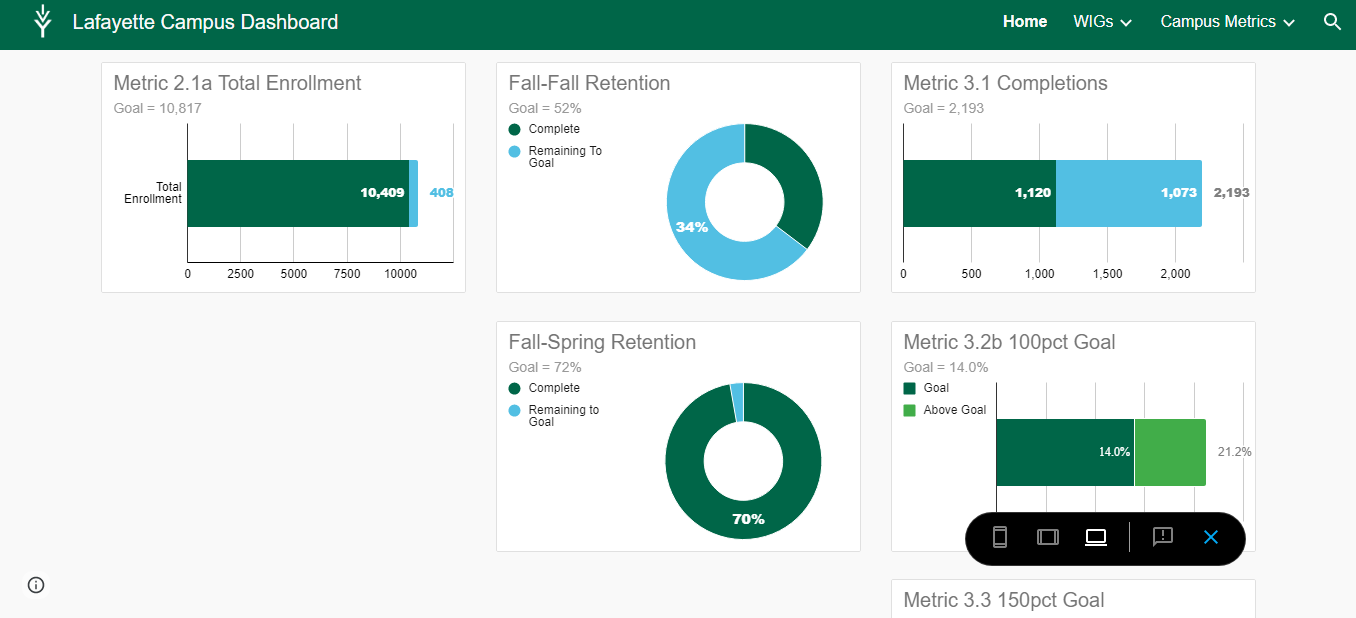The height and width of the screenshot is (618, 1356).
Task: Click the Lafayette Campus Dashboard title
Action: (205, 21)
